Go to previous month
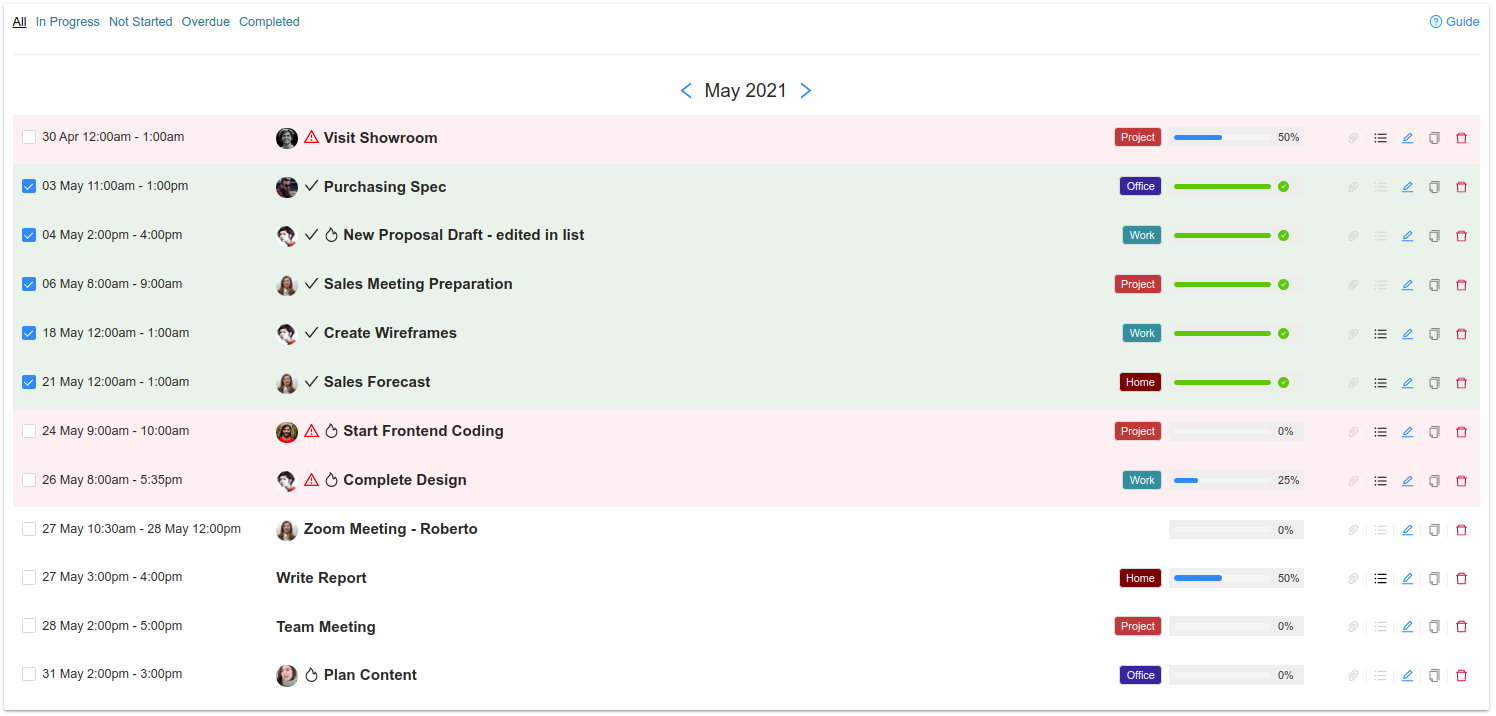This screenshot has height=716, width=1496. (x=686, y=91)
